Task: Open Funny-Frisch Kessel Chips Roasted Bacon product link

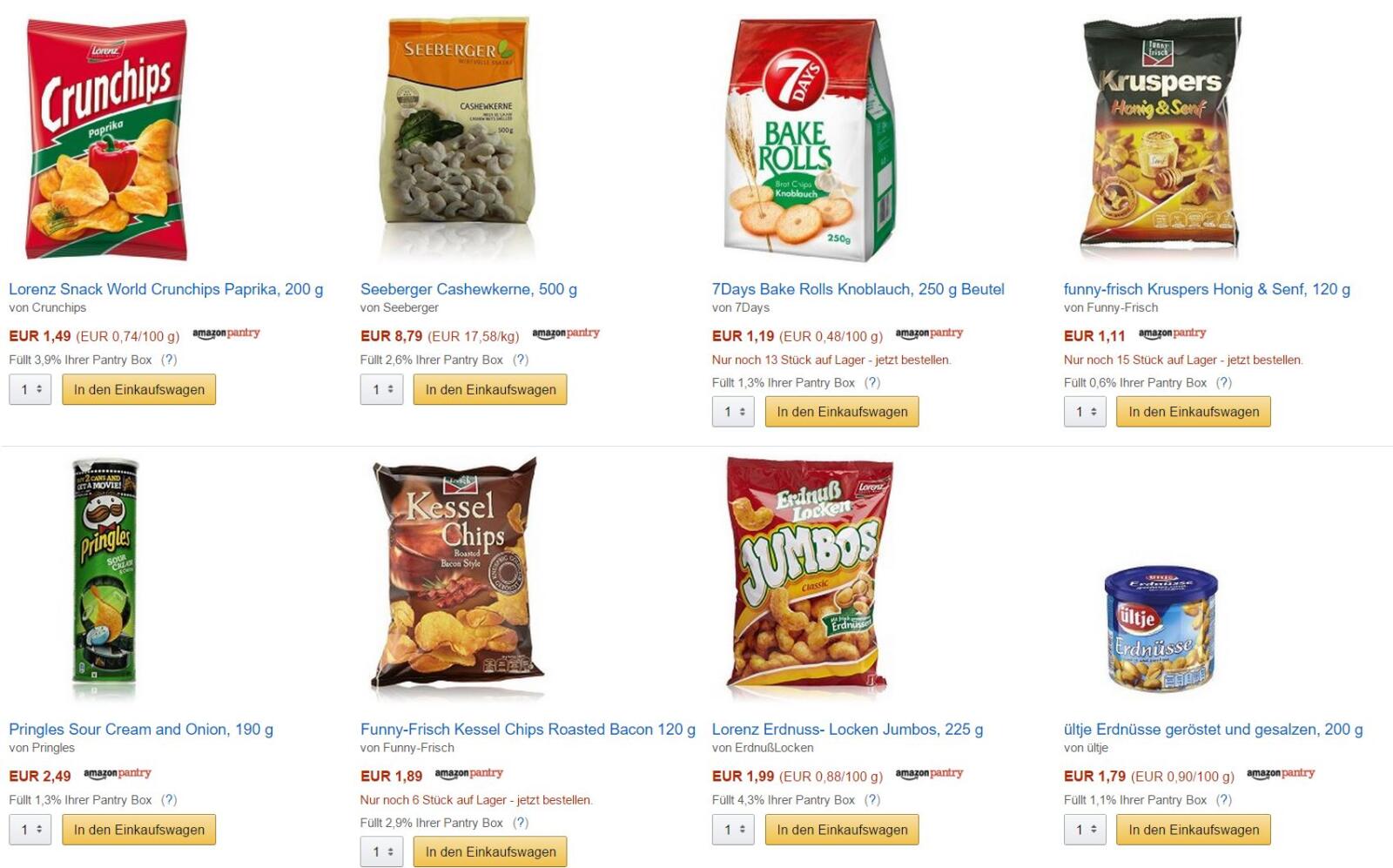Action: 528,730
